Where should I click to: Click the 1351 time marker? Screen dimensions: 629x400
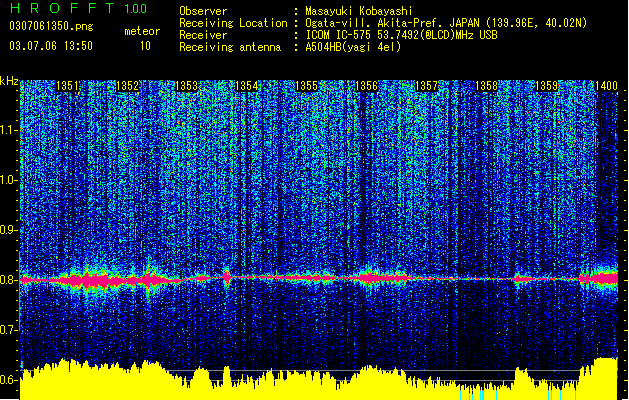coord(67,86)
